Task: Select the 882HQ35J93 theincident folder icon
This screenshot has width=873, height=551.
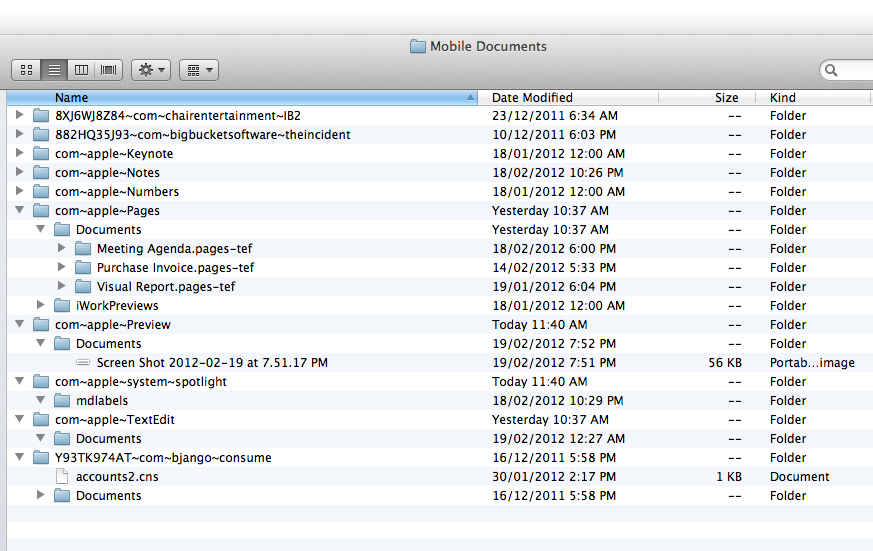Action: tap(41, 135)
